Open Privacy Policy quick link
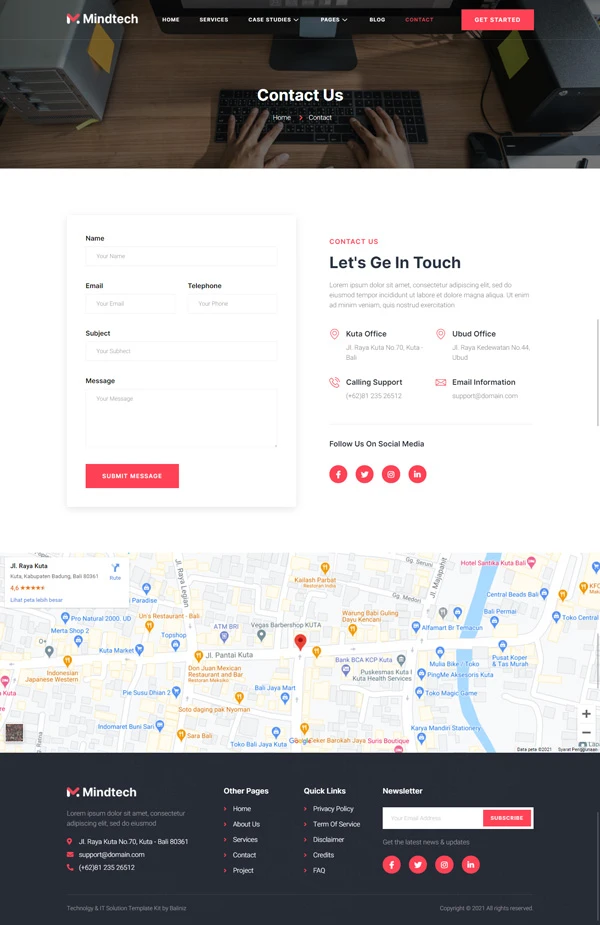This screenshot has height=925, width=600. 333,809
